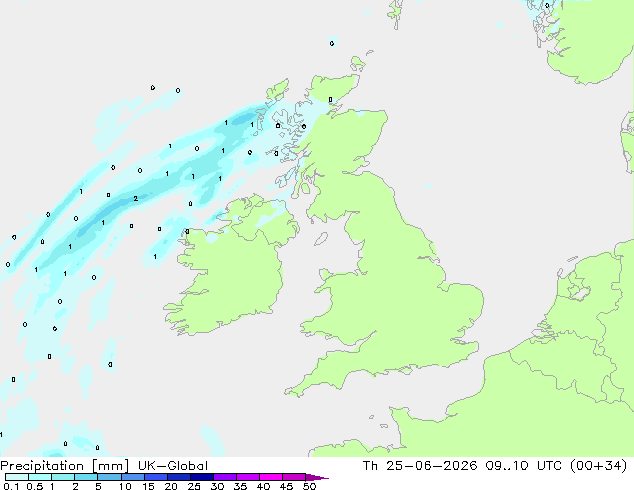This screenshot has width=634, height=490.
Task: Select the legend swatch between 35 and 40
Action: coord(247,477)
